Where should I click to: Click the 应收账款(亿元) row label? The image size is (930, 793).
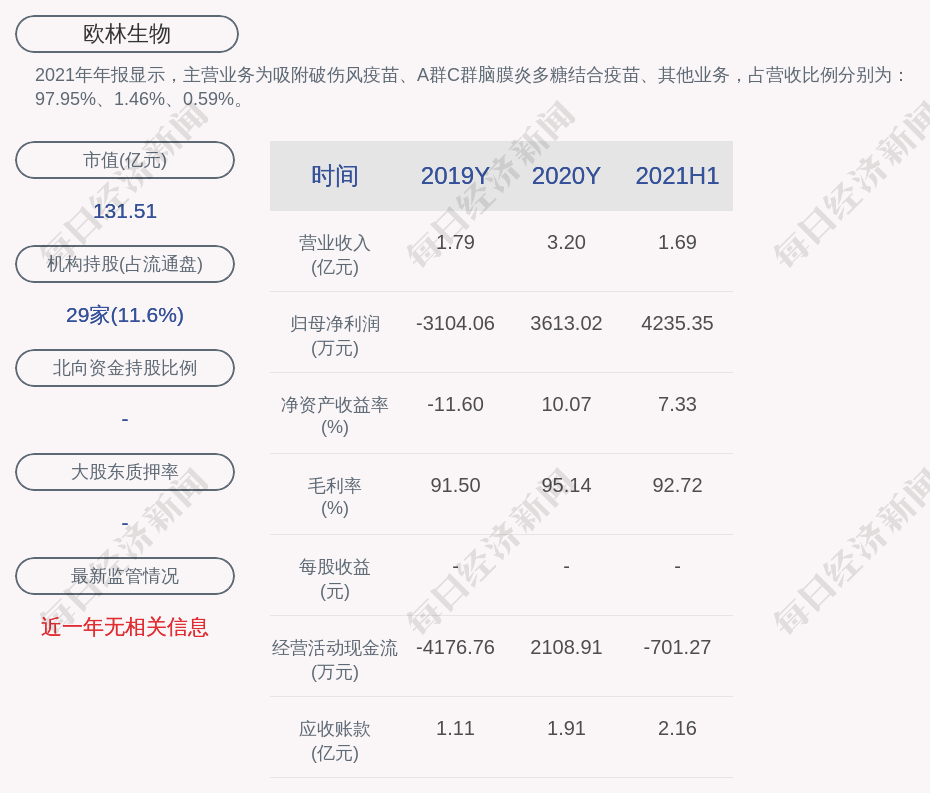click(335, 741)
